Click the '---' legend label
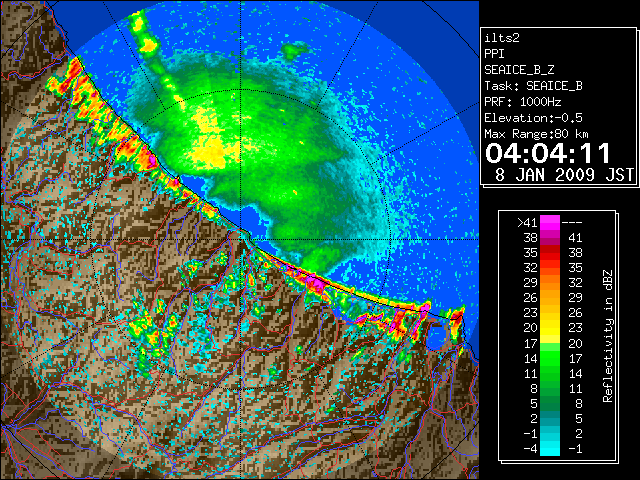Viewport: 640px width, 480px height. [x=572, y=223]
